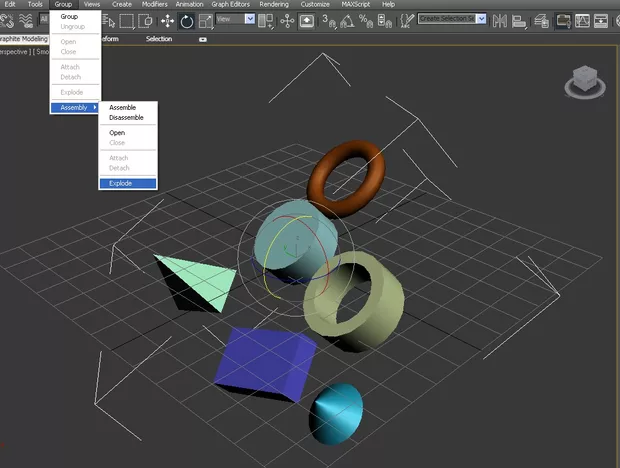620x468 pixels.
Task: Choose the Select and Scale tool
Action: 205,21
